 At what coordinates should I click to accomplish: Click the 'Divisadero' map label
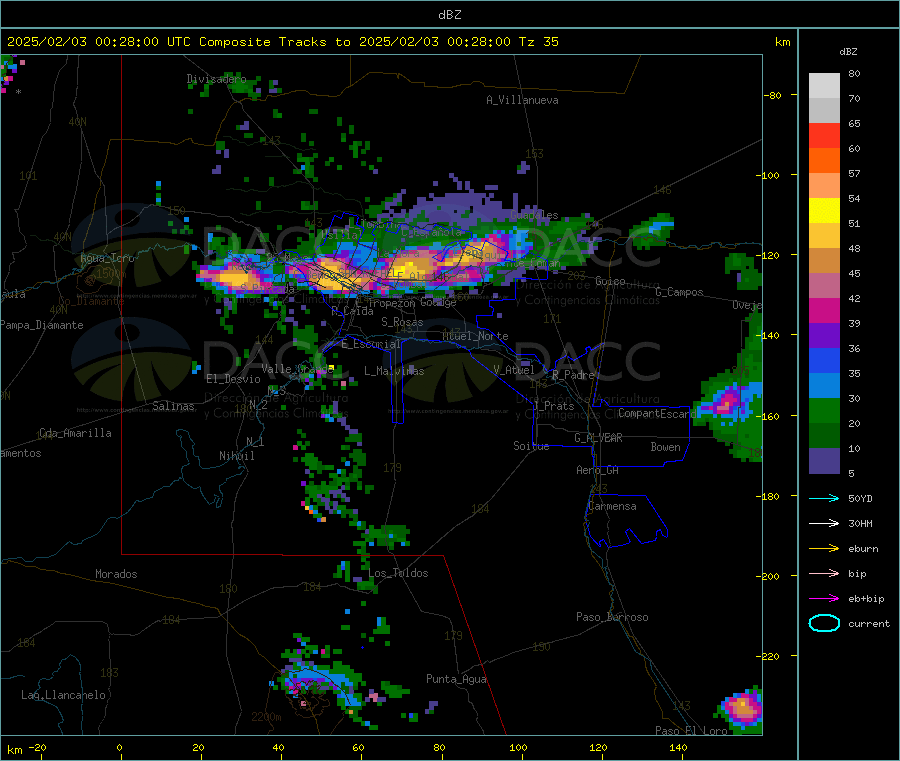click(x=216, y=79)
